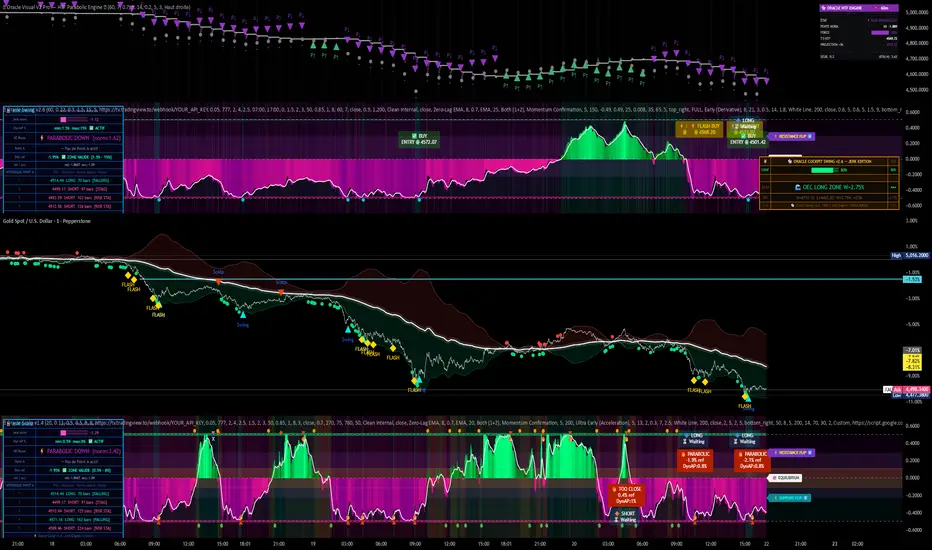Click date label 23 on time axis
The height and width of the screenshot is (550, 932).
[x=835, y=543]
